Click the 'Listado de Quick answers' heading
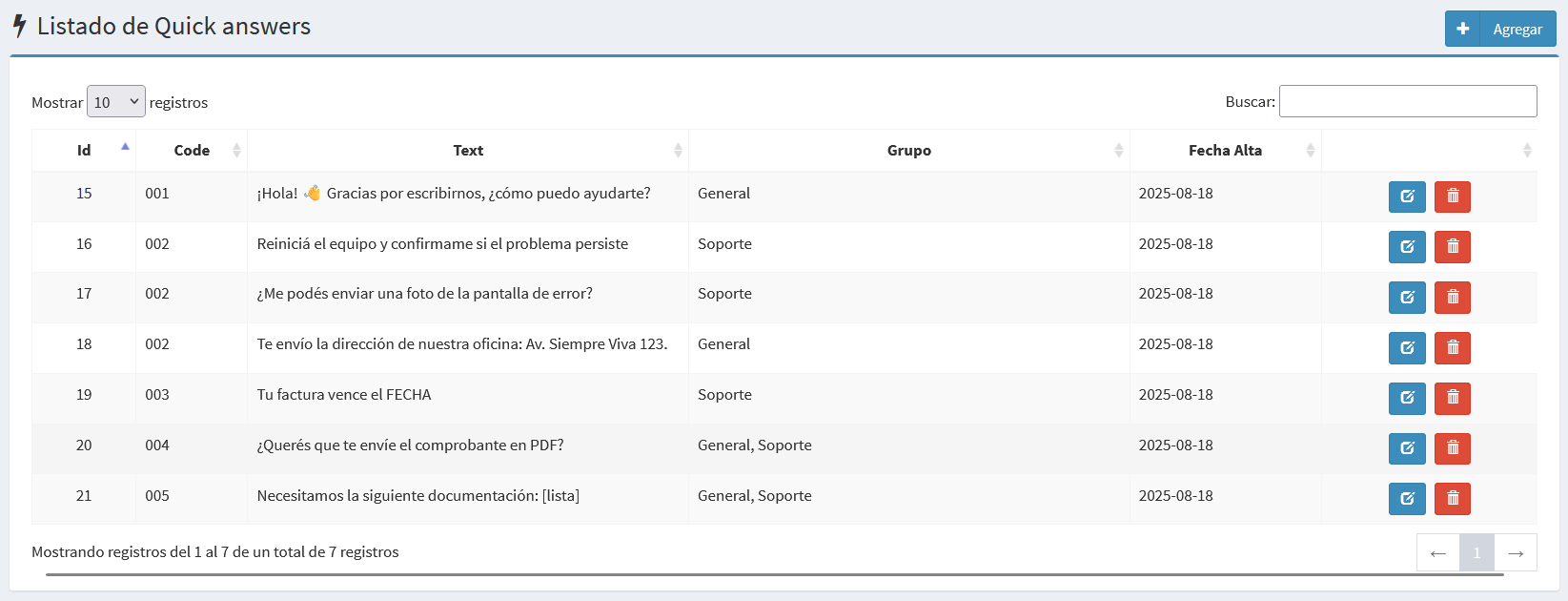Image resolution: width=1568 pixels, height=601 pixels. point(173,26)
